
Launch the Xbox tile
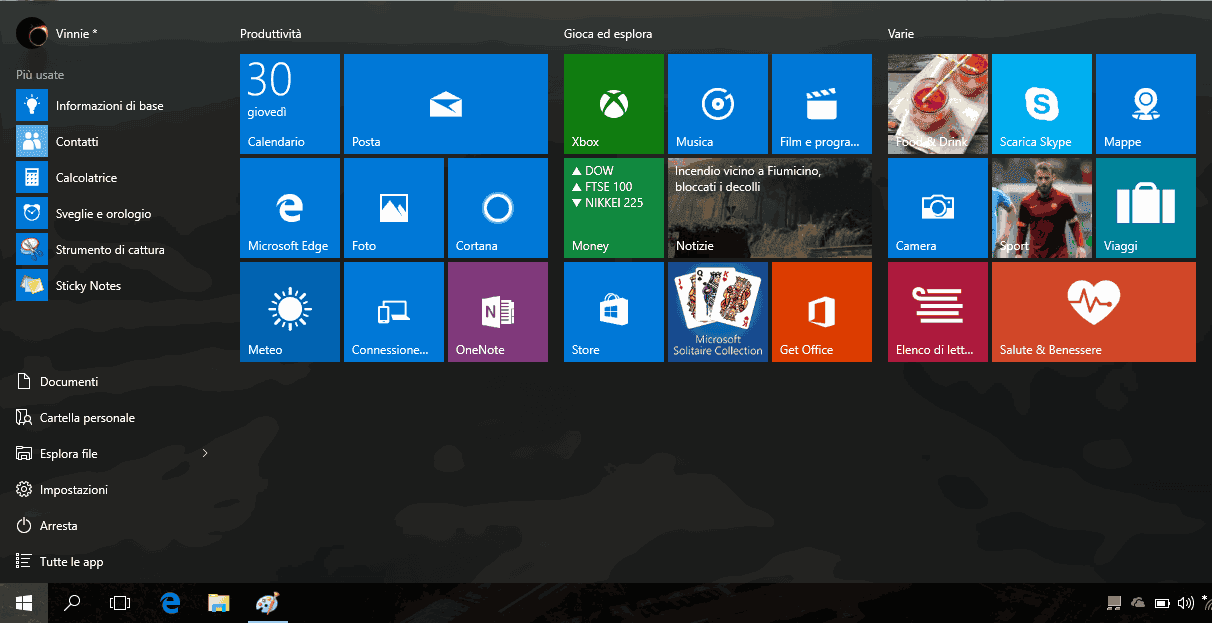[x=612, y=104]
